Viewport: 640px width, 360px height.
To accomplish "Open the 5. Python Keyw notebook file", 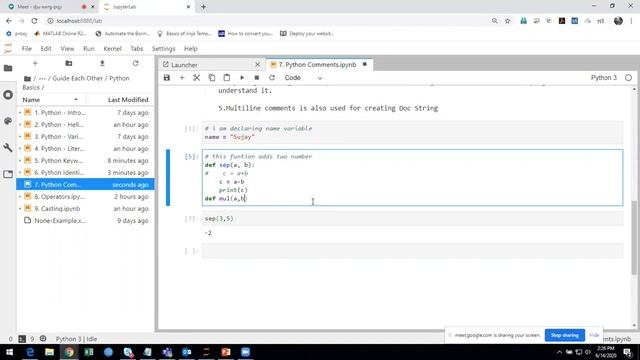I will point(85,160).
